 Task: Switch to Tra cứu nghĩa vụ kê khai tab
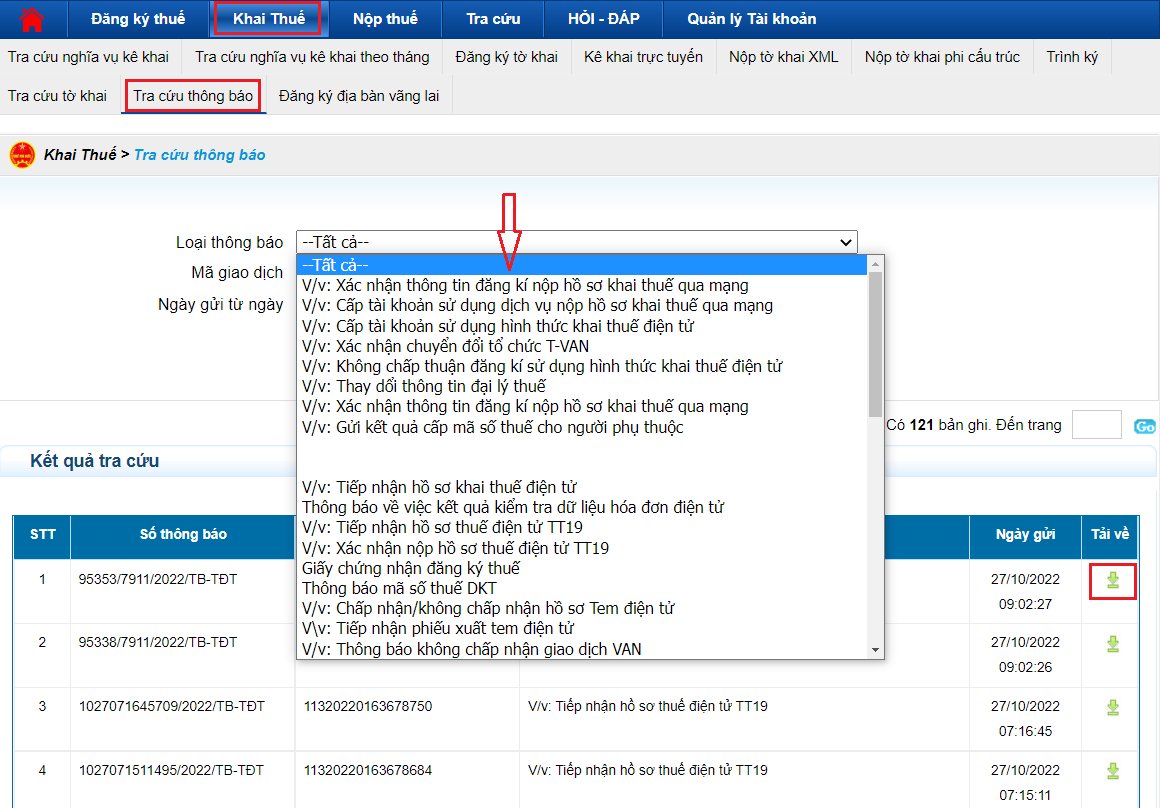point(88,57)
